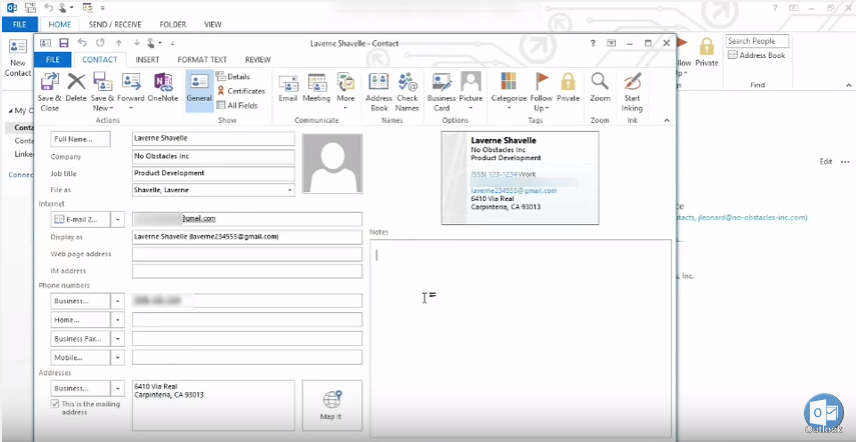Click Next Item down arrow
Image resolution: width=856 pixels, height=442 pixels.
(137, 43)
